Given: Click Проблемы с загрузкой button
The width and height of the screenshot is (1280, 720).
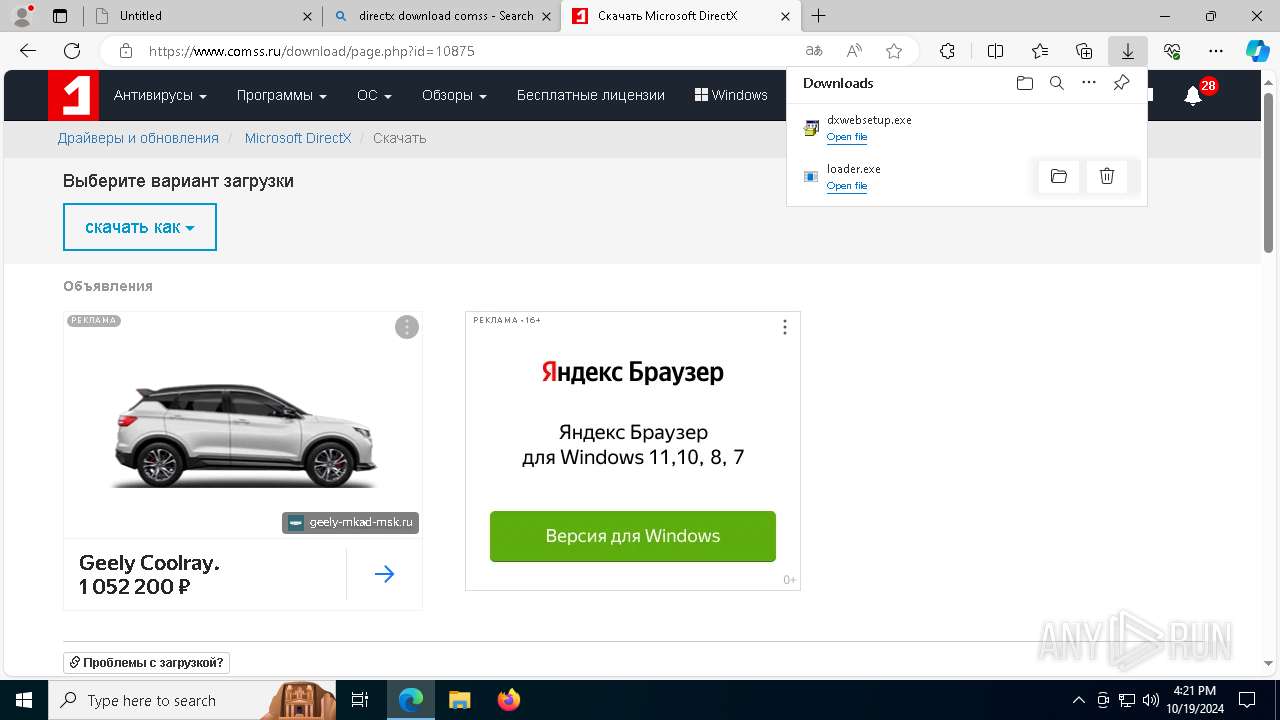Looking at the screenshot, I should click(x=147, y=662).
